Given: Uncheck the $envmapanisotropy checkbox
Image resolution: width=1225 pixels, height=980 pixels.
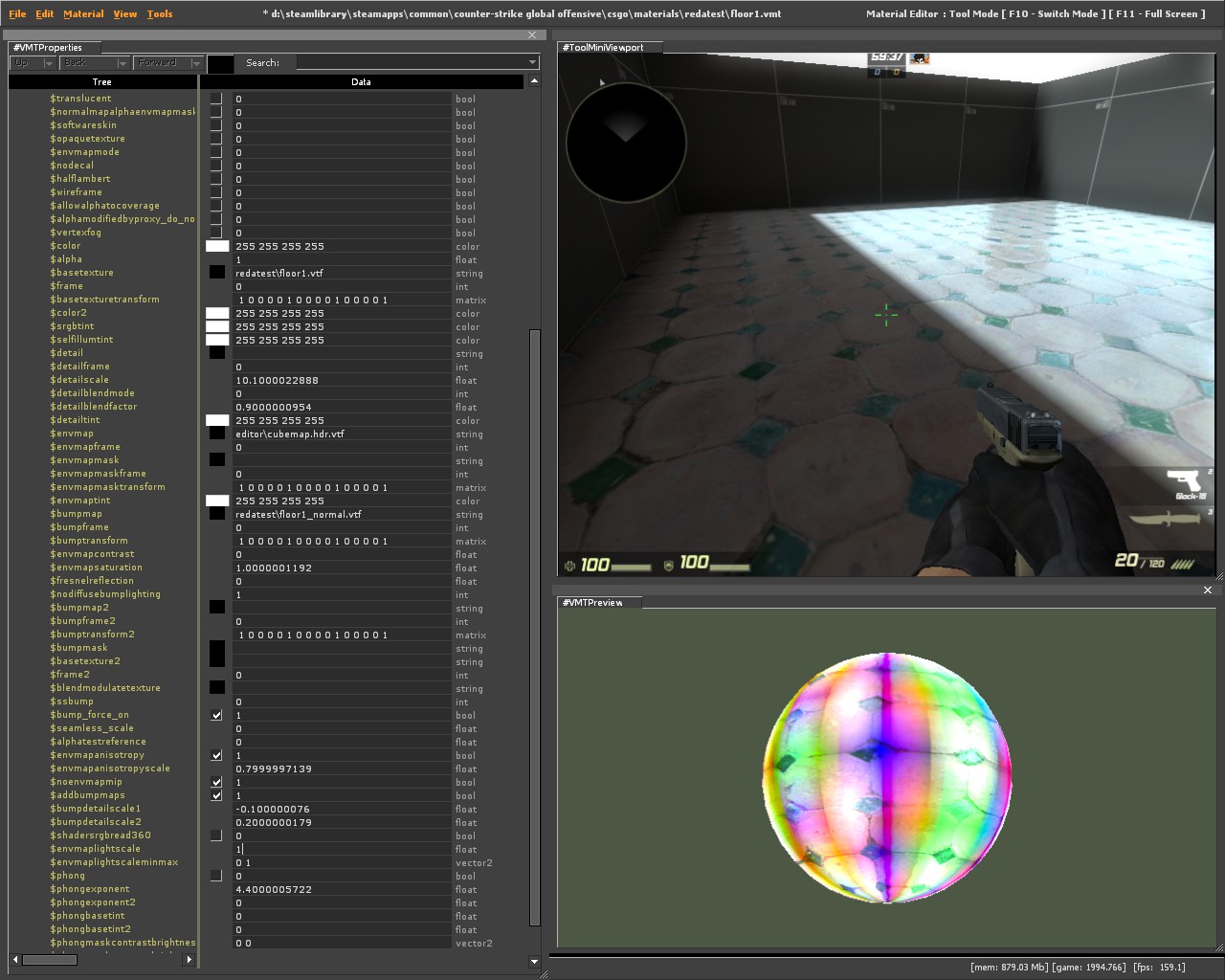Looking at the screenshot, I should [216, 755].
